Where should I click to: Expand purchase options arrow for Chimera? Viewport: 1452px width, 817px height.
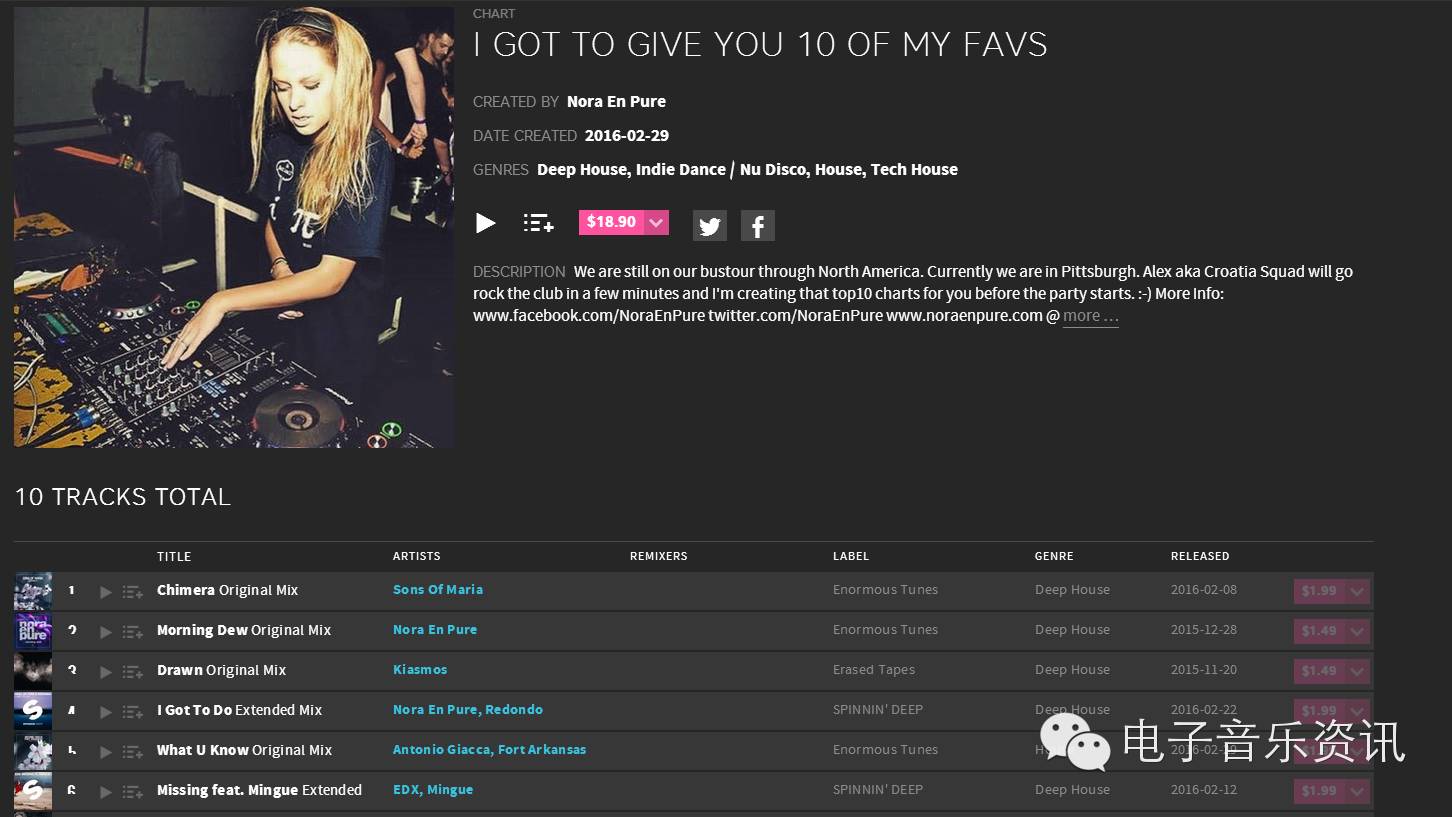coord(1357,591)
